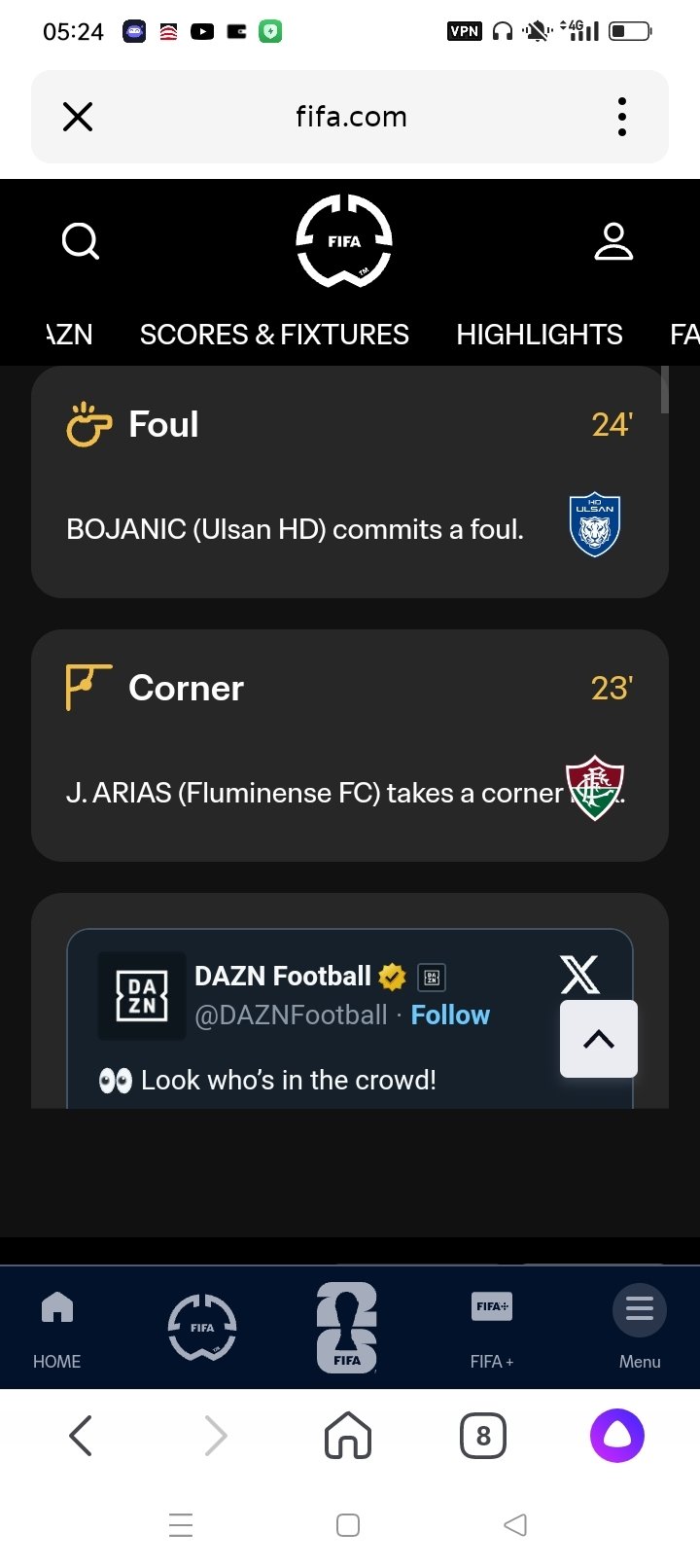Open the browser three-dot options menu
Screen dimensions: 700x1568
pos(622,117)
